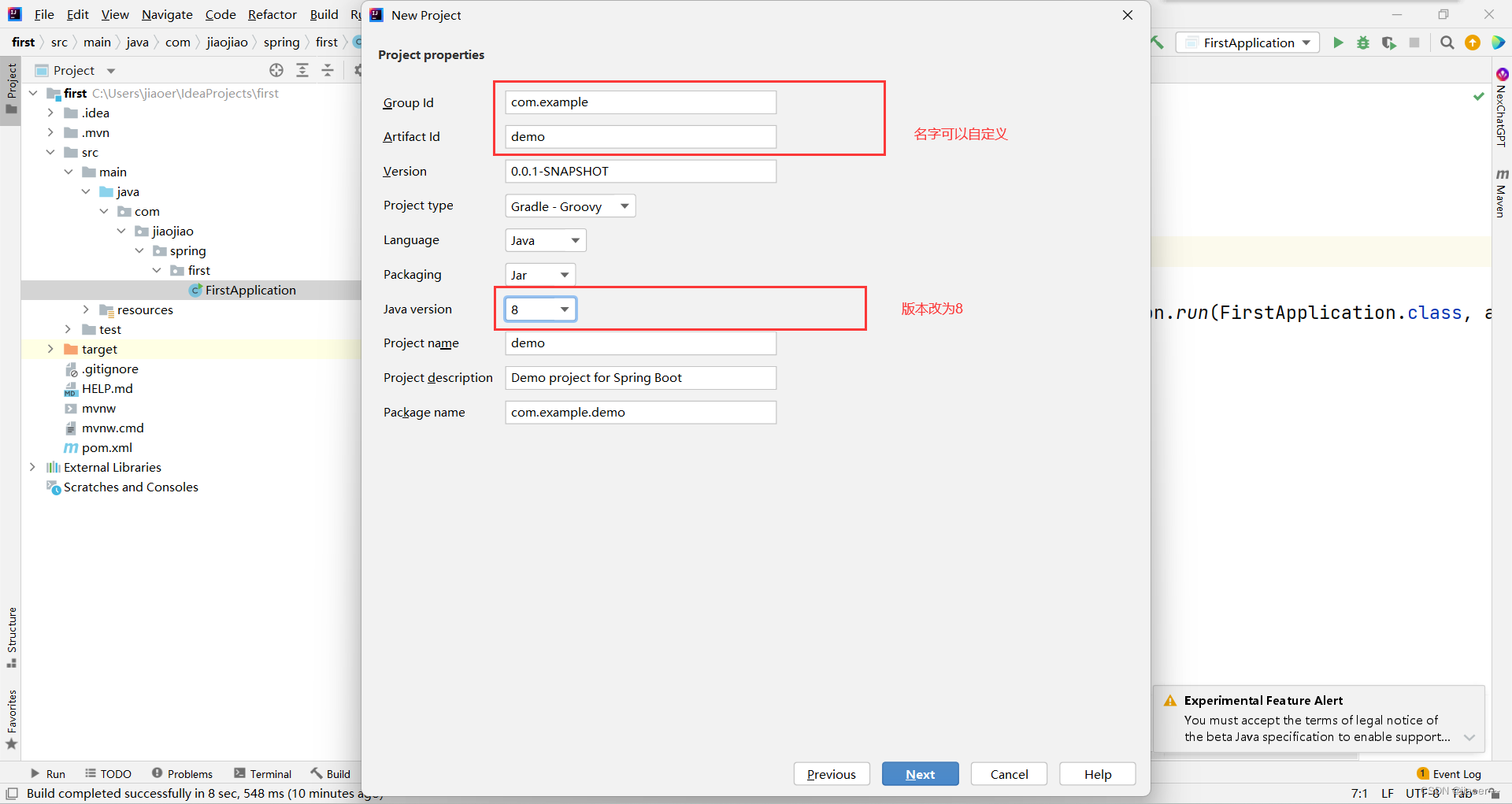Click the Event Log notification icon

point(1422,773)
